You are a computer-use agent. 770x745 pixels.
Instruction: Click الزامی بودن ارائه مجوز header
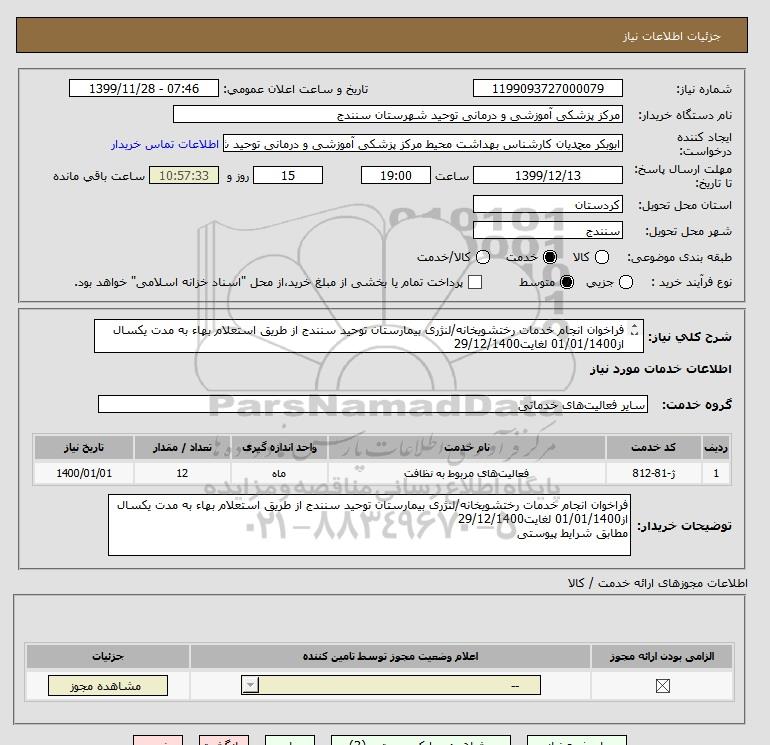(662, 656)
